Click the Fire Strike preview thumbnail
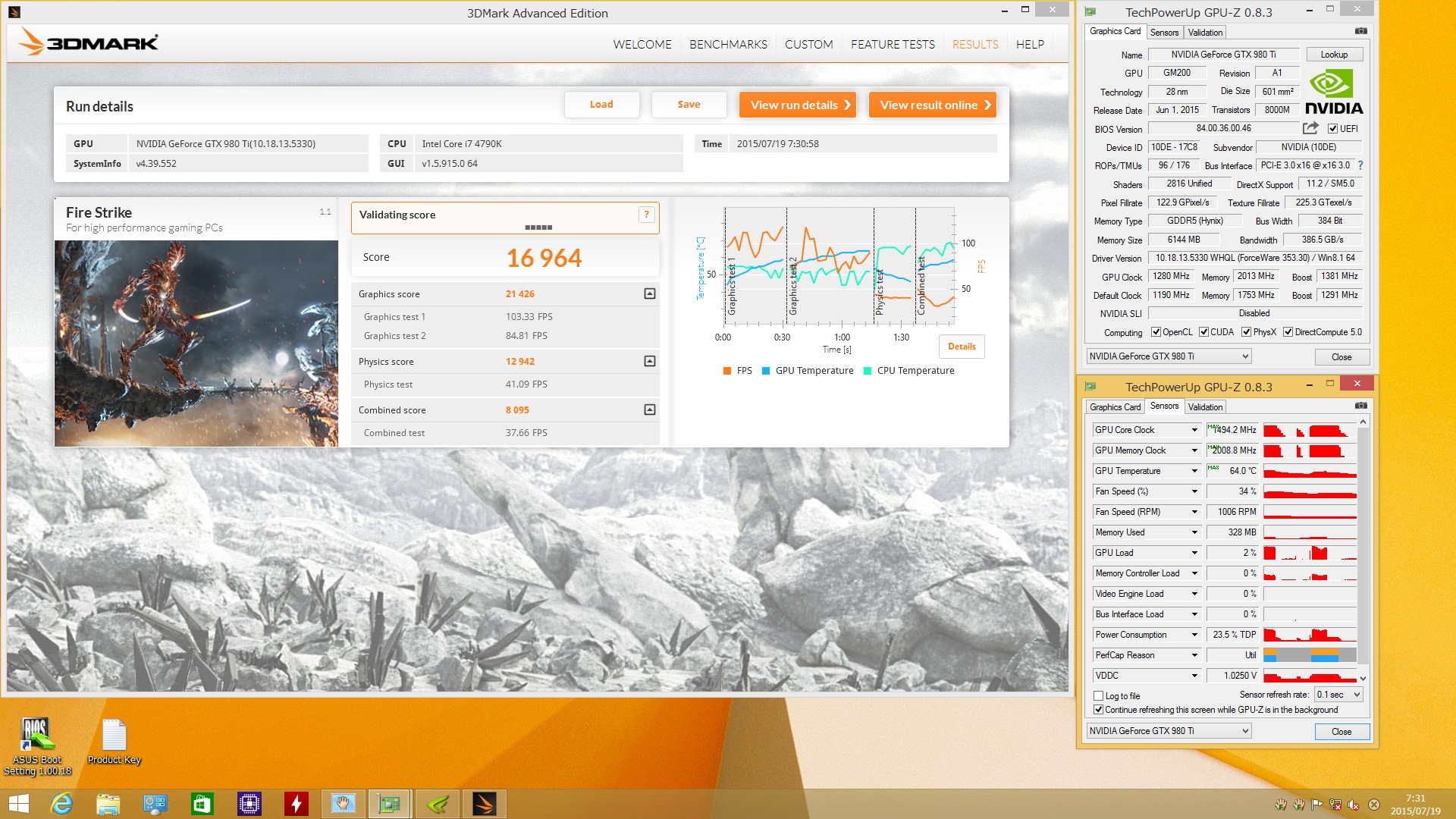This screenshot has width=1456, height=819. 196,344
